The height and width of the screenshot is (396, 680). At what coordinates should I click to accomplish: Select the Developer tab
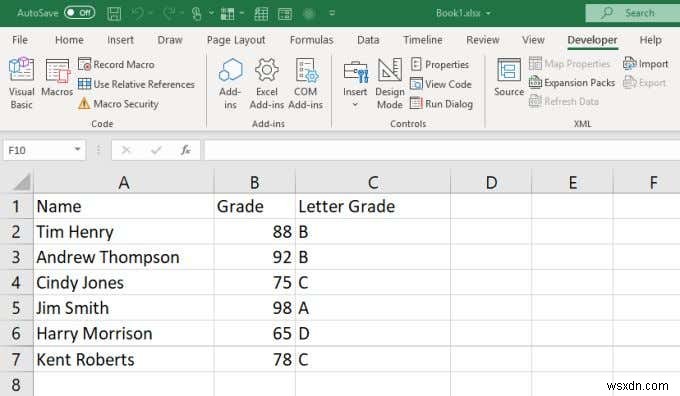[592, 40]
